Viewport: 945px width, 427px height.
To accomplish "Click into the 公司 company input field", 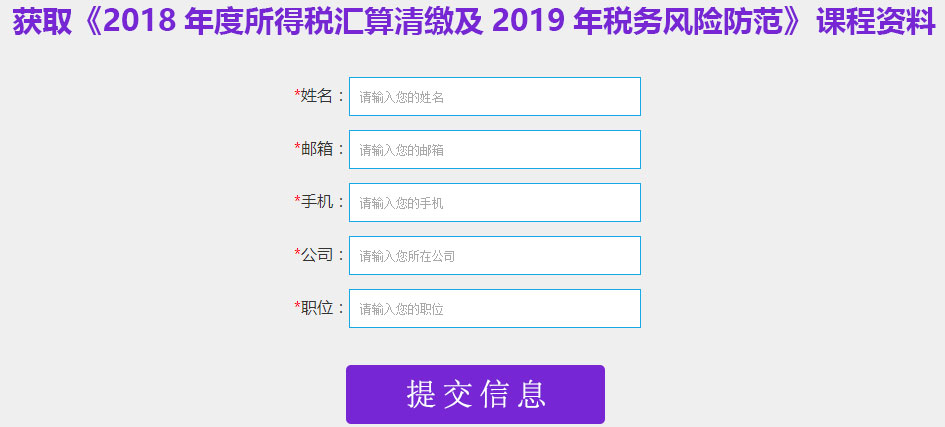I will point(494,255).
